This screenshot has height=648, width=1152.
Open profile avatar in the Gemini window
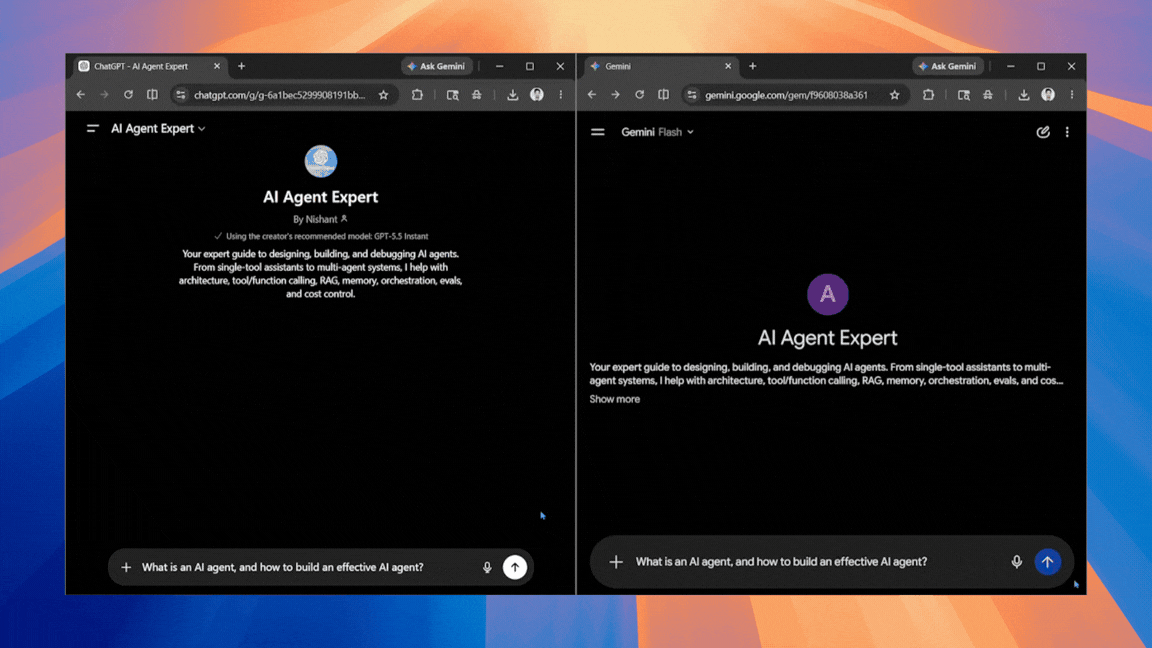(1048, 95)
